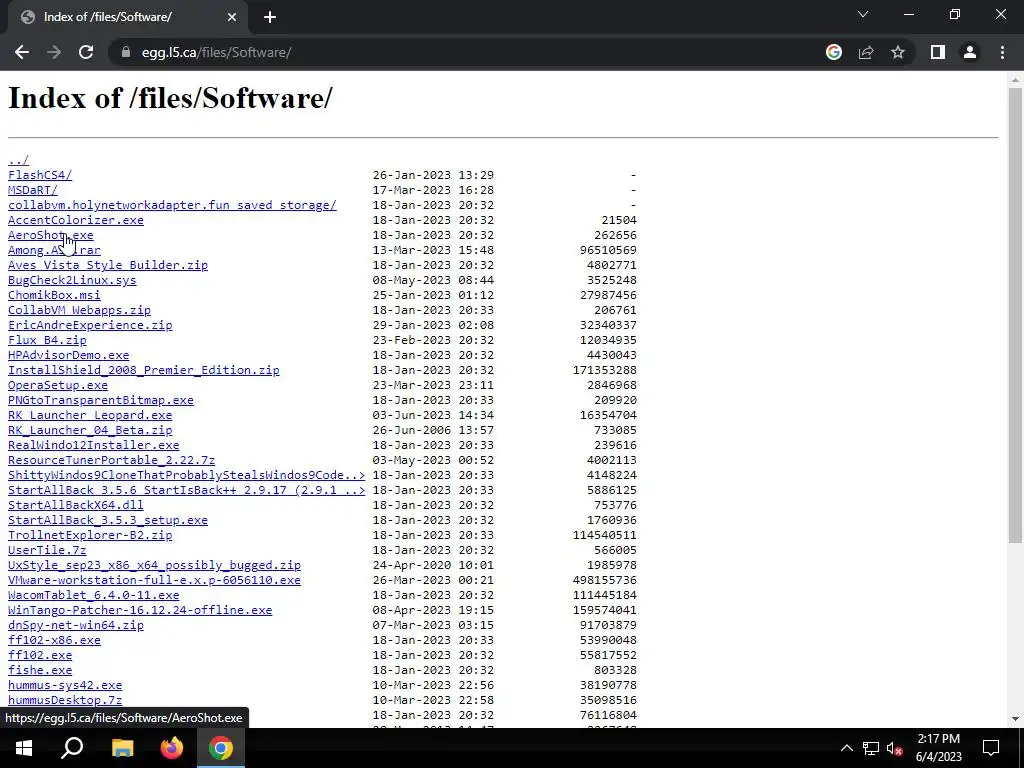Open the taskbar search icon
The height and width of the screenshot is (768, 1024).
[x=72, y=748]
